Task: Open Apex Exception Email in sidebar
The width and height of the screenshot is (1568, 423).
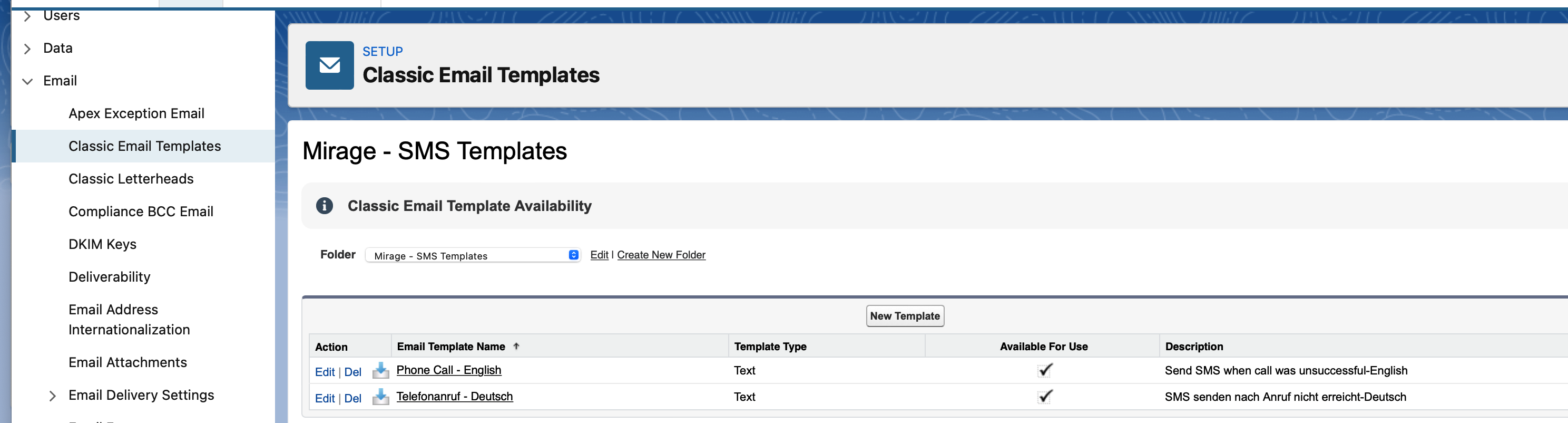Action: 136,113
